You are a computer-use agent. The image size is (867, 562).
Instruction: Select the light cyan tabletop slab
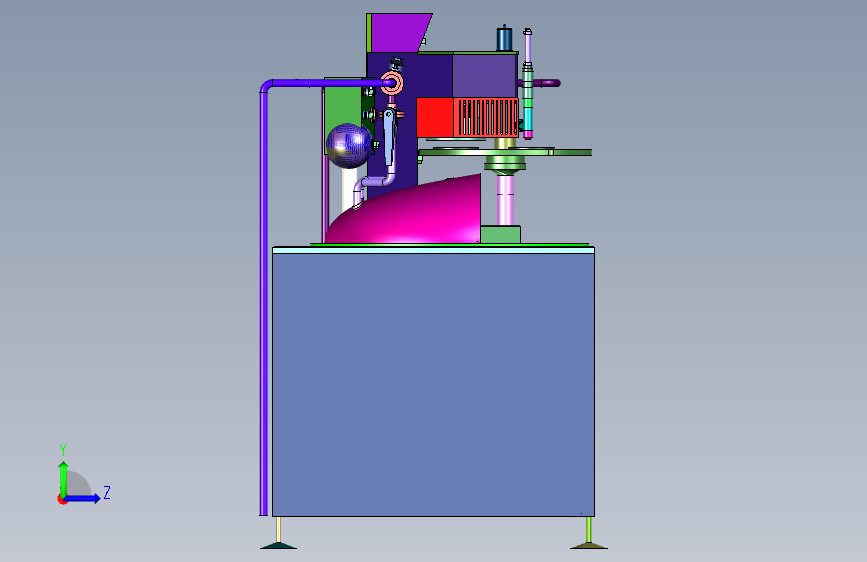click(434, 250)
